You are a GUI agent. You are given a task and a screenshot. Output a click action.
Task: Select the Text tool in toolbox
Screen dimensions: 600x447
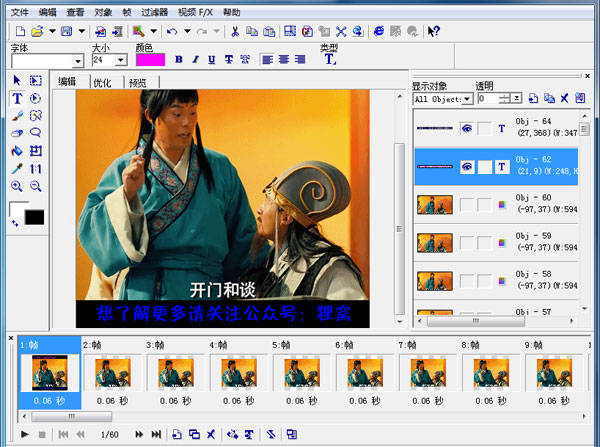click(17, 98)
